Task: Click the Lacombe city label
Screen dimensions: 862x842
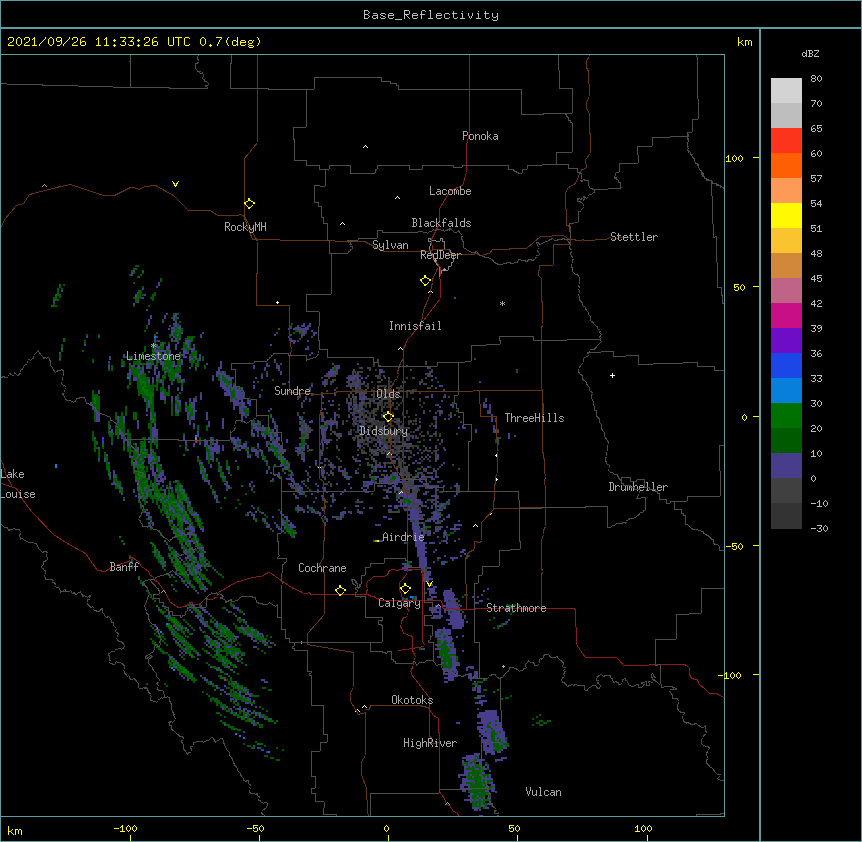Action: [x=450, y=191]
